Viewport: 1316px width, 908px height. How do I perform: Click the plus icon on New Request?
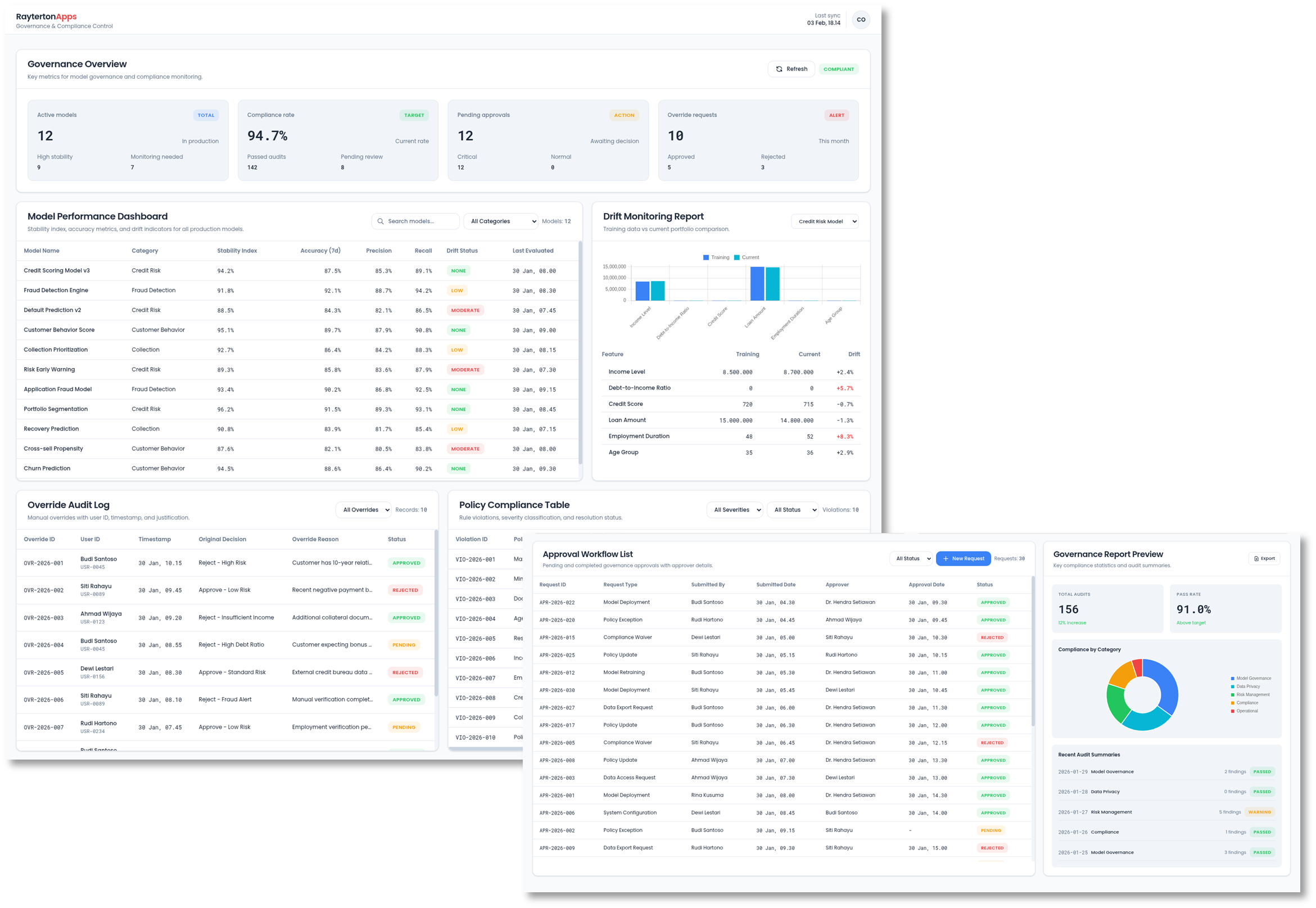coord(944,558)
